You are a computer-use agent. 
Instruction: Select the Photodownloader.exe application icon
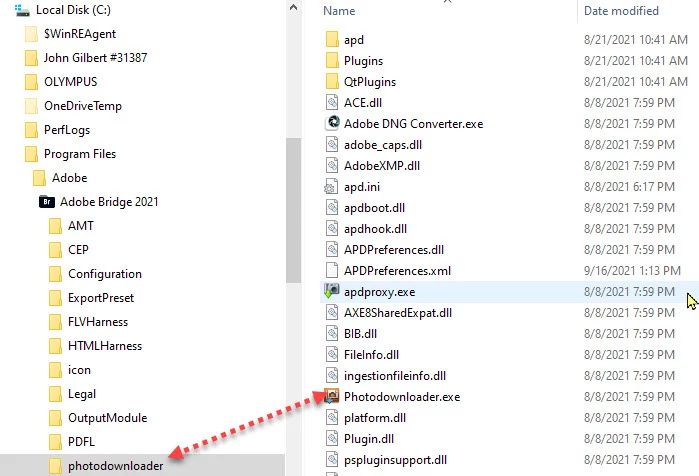coord(332,396)
